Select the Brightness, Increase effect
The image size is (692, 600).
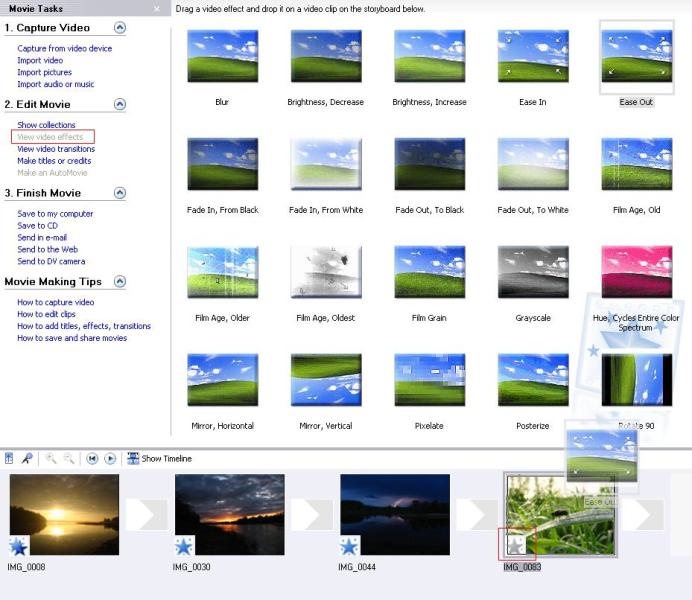(429, 56)
